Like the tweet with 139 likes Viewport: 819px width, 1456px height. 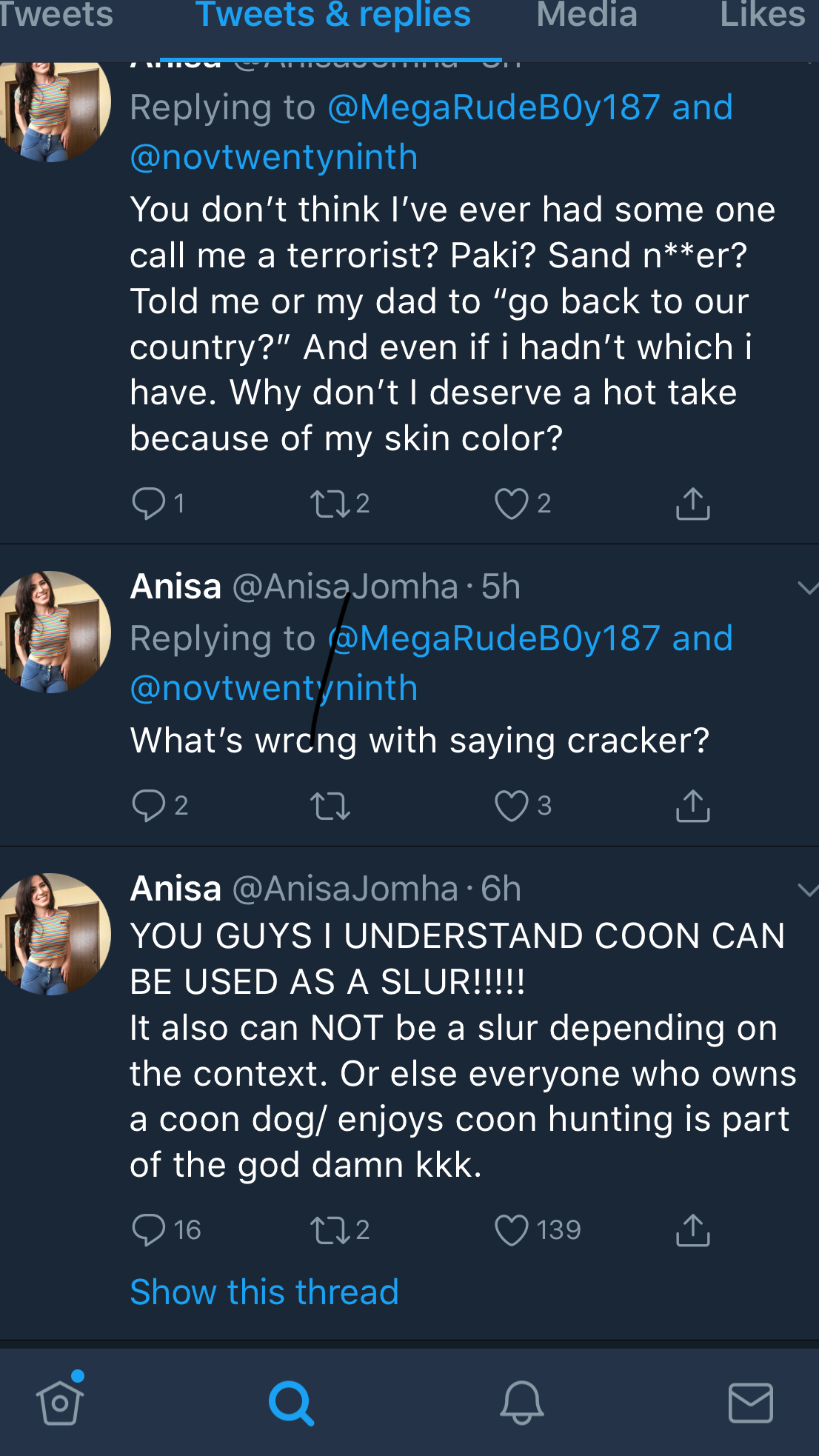tap(511, 1230)
